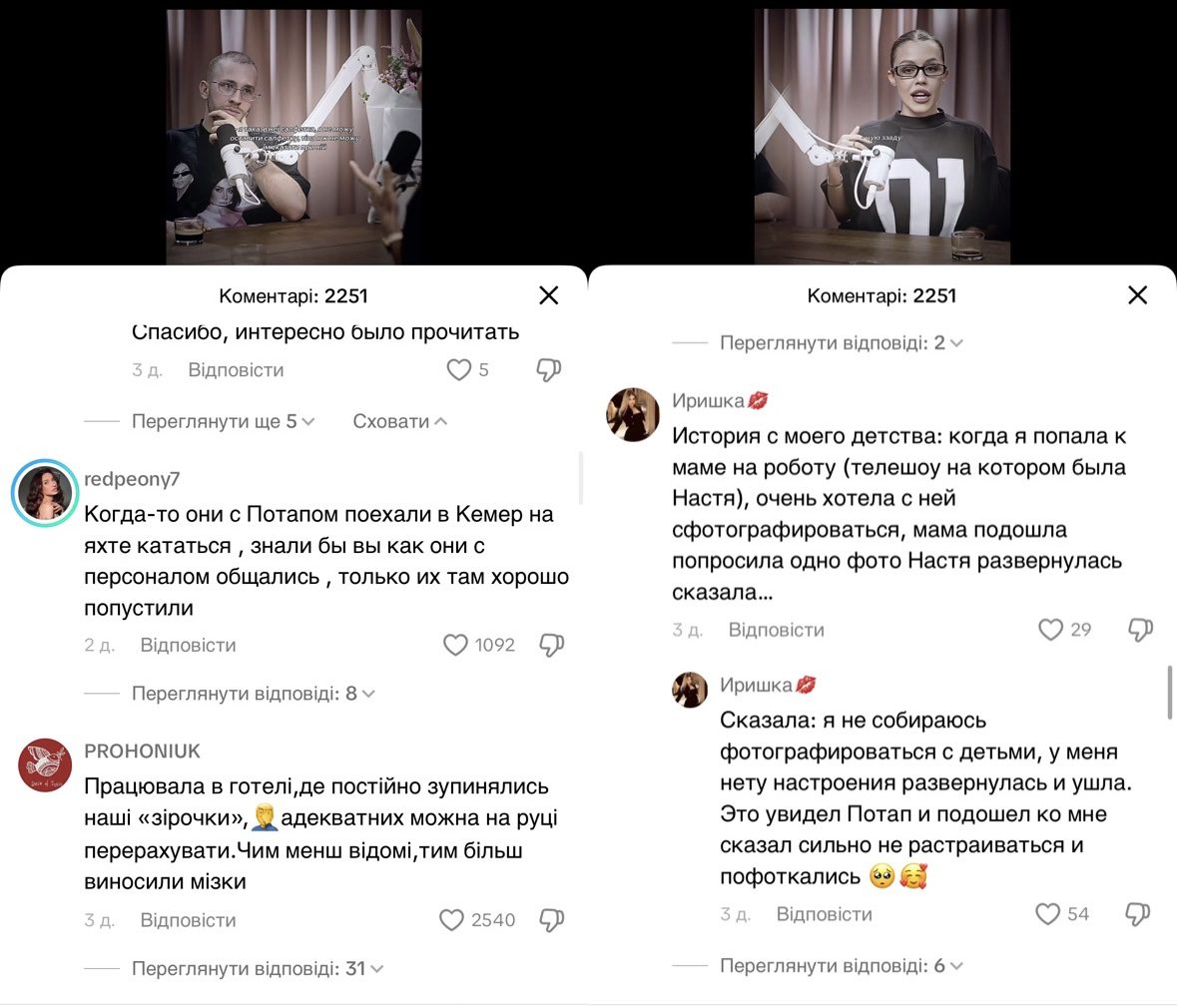Reply to redpeony7's comment via Відповісти
Screen dimensions: 1177x1008
188,645
